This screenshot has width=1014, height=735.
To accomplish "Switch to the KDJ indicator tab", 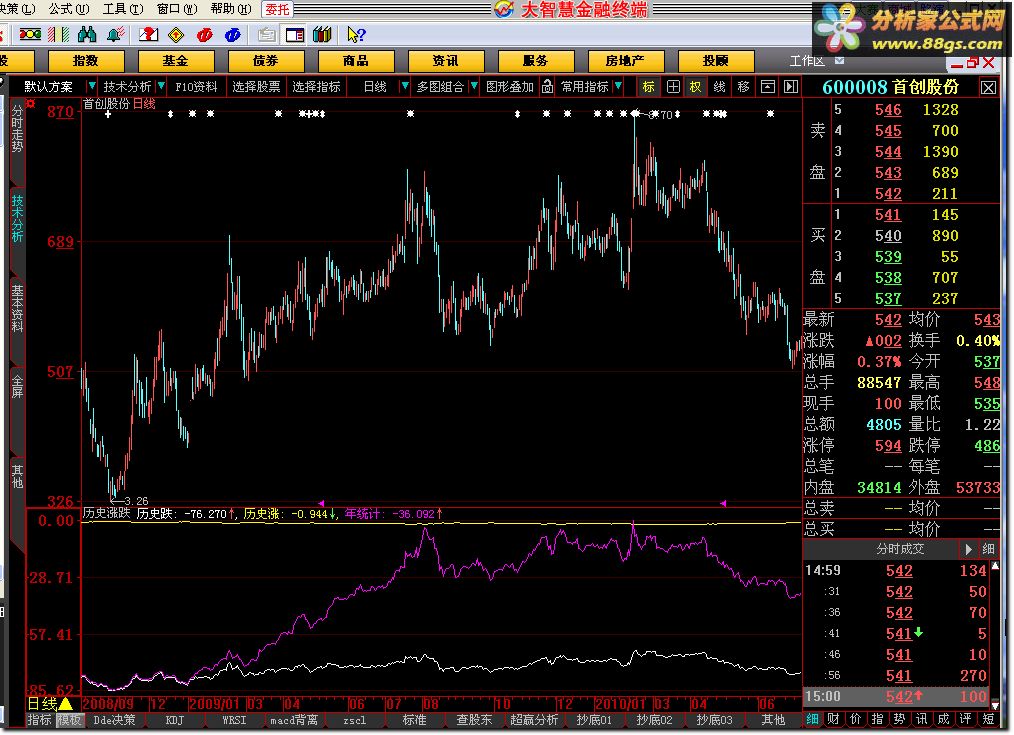I will pyautogui.click(x=175, y=720).
